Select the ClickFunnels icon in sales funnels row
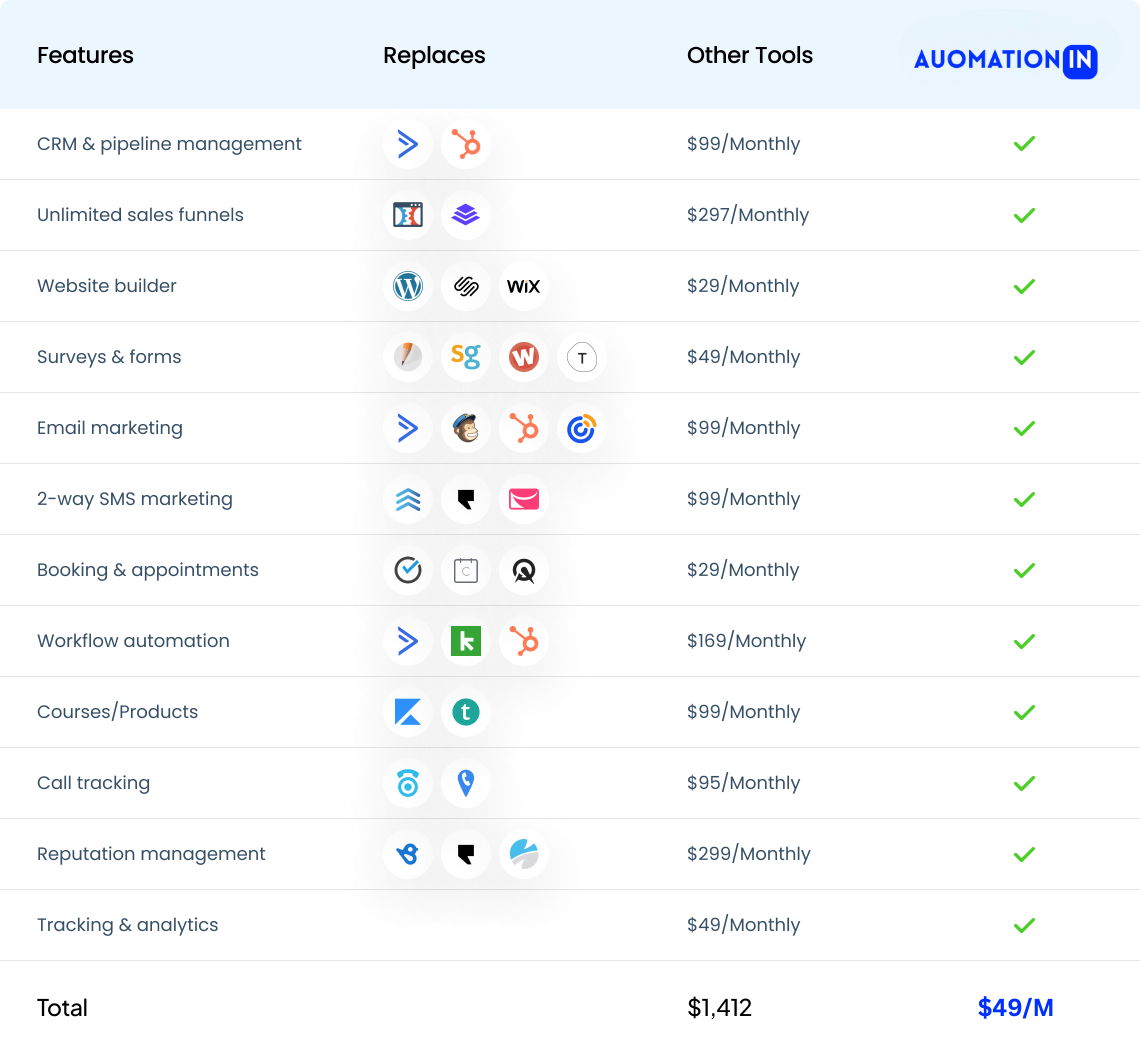The width and height of the screenshot is (1140, 1052). click(408, 216)
